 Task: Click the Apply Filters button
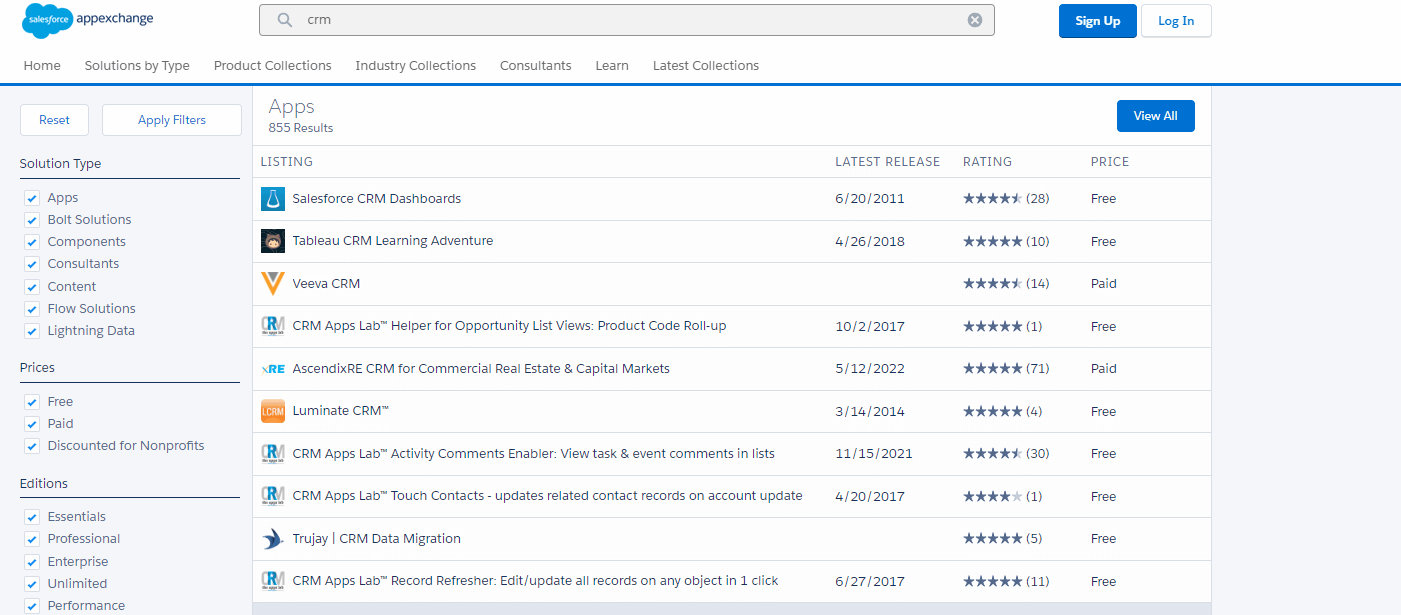point(172,120)
